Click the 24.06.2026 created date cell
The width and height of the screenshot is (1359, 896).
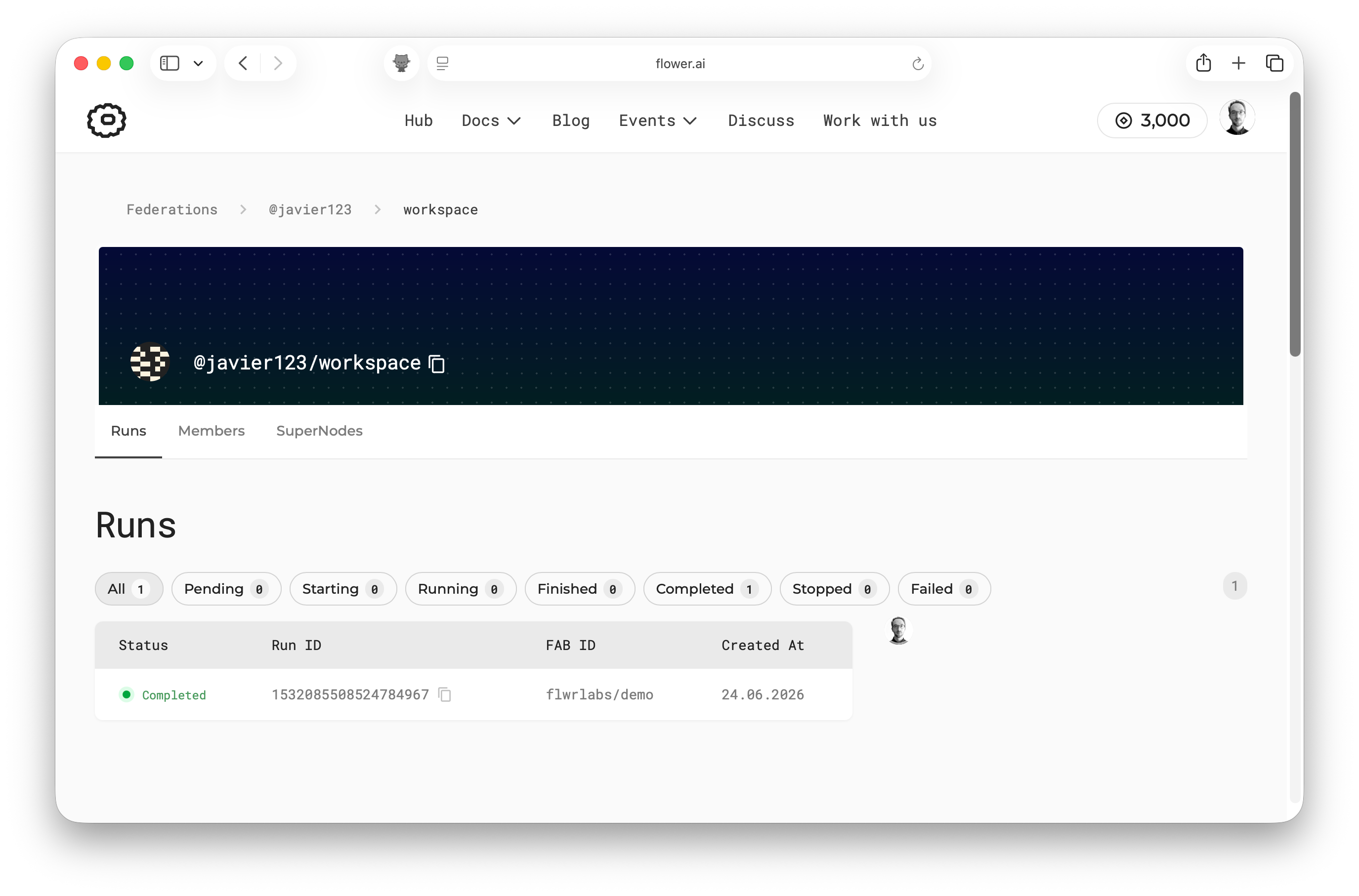click(x=763, y=695)
